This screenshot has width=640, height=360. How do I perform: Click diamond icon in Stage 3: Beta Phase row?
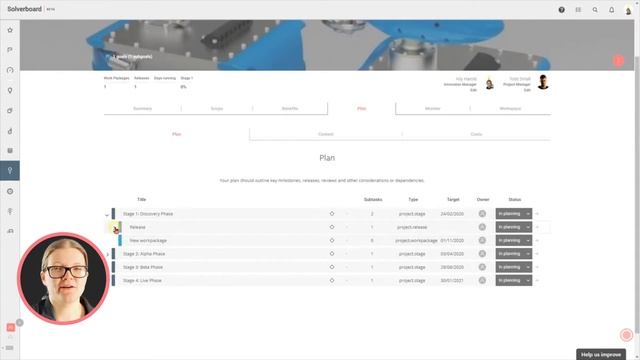click(332, 267)
